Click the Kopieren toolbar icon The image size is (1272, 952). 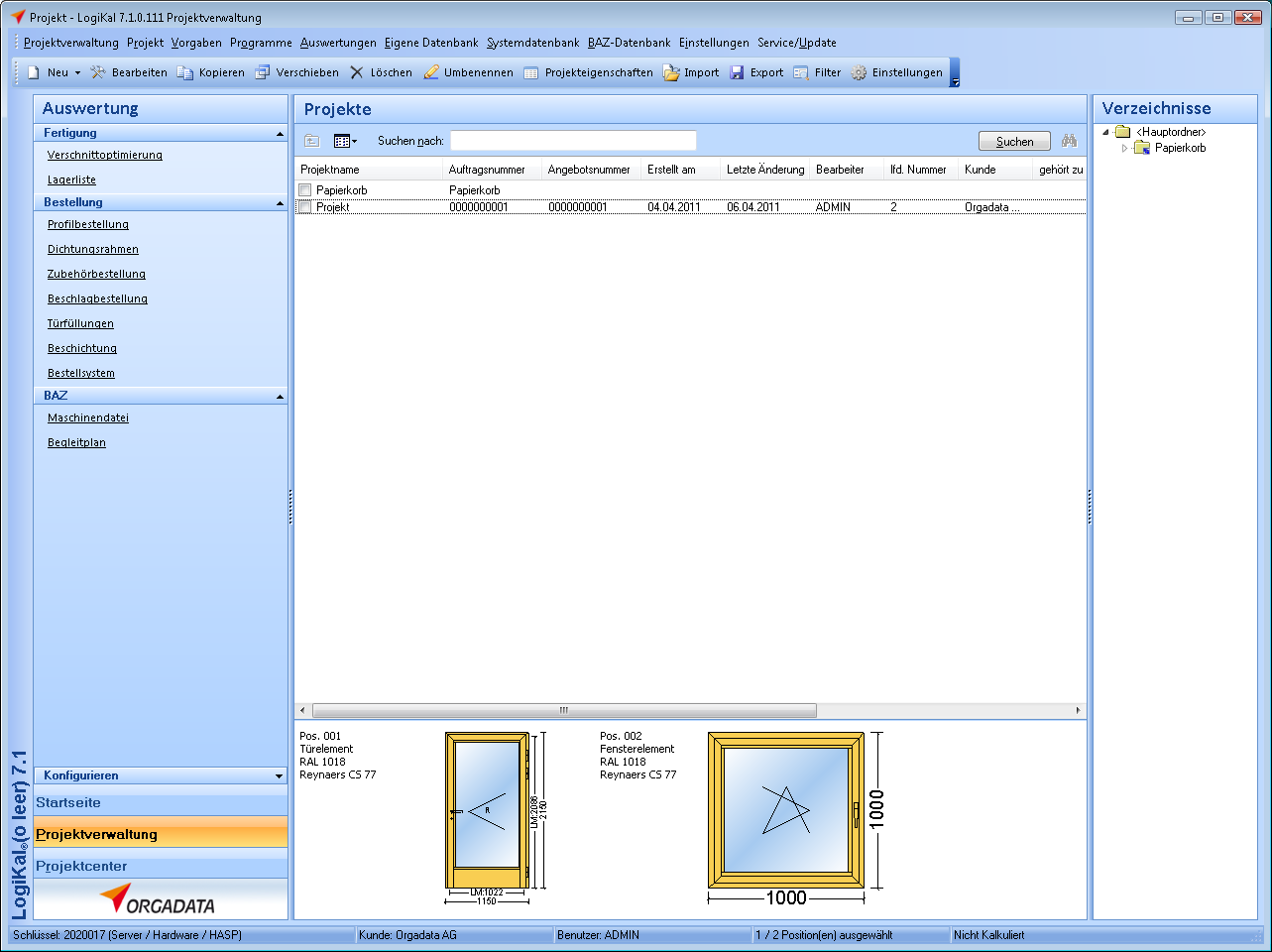pyautogui.click(x=184, y=72)
